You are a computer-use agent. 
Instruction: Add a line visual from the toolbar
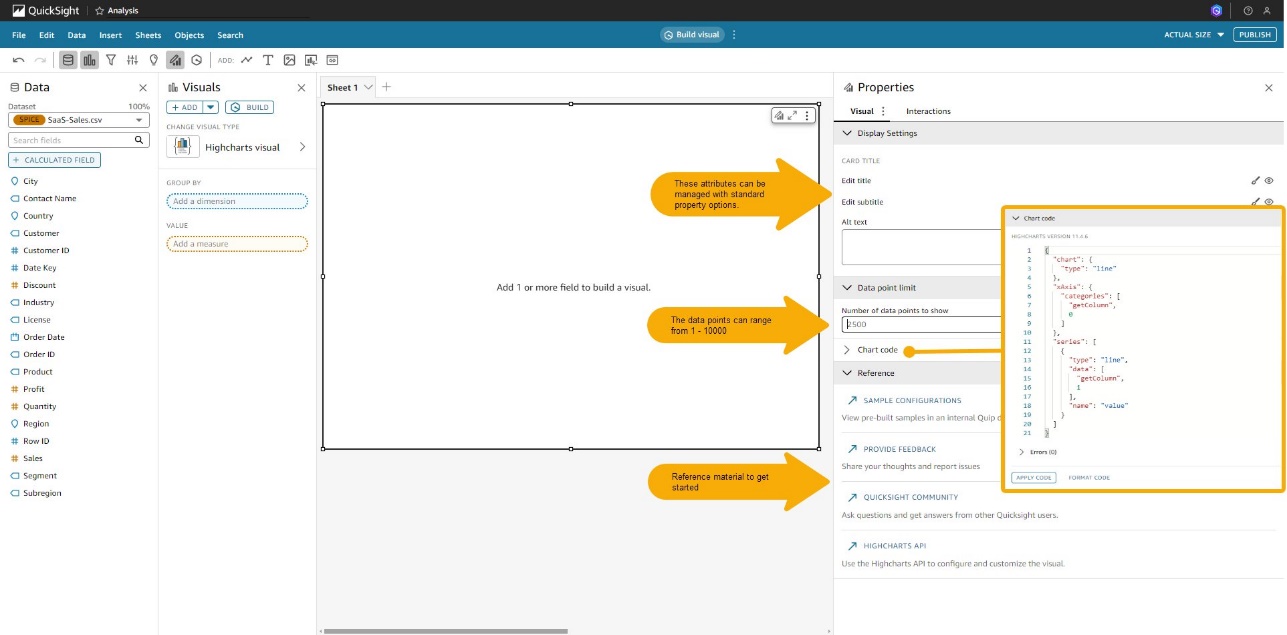246,60
